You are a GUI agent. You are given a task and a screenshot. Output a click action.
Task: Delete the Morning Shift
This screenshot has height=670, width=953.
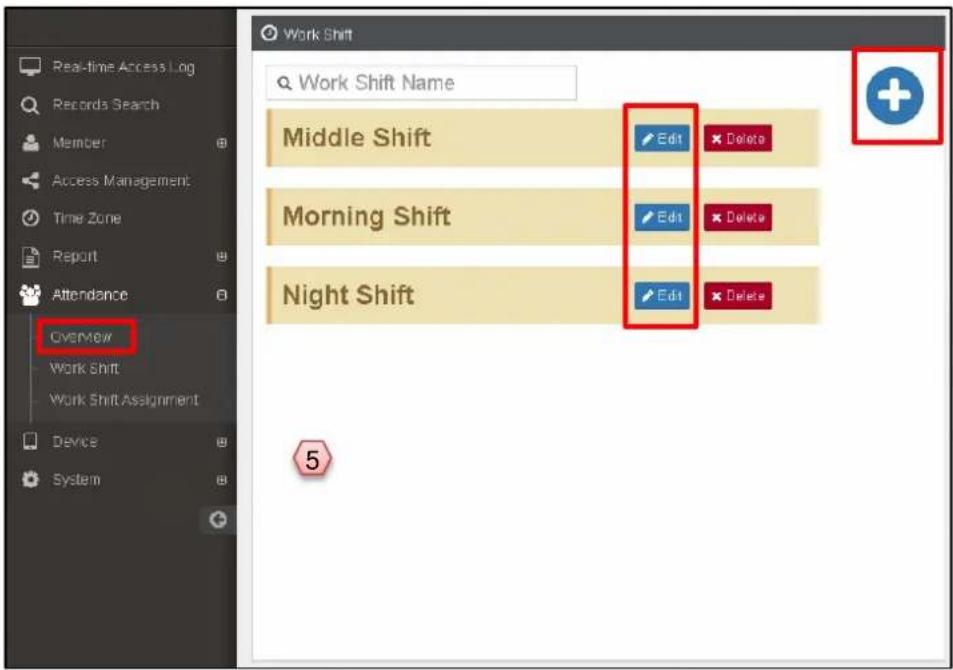click(x=738, y=217)
